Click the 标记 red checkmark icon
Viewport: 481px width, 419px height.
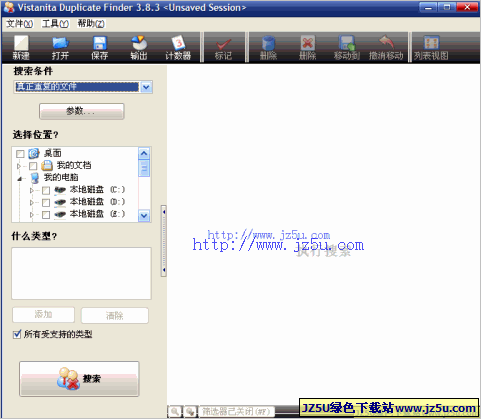223,44
